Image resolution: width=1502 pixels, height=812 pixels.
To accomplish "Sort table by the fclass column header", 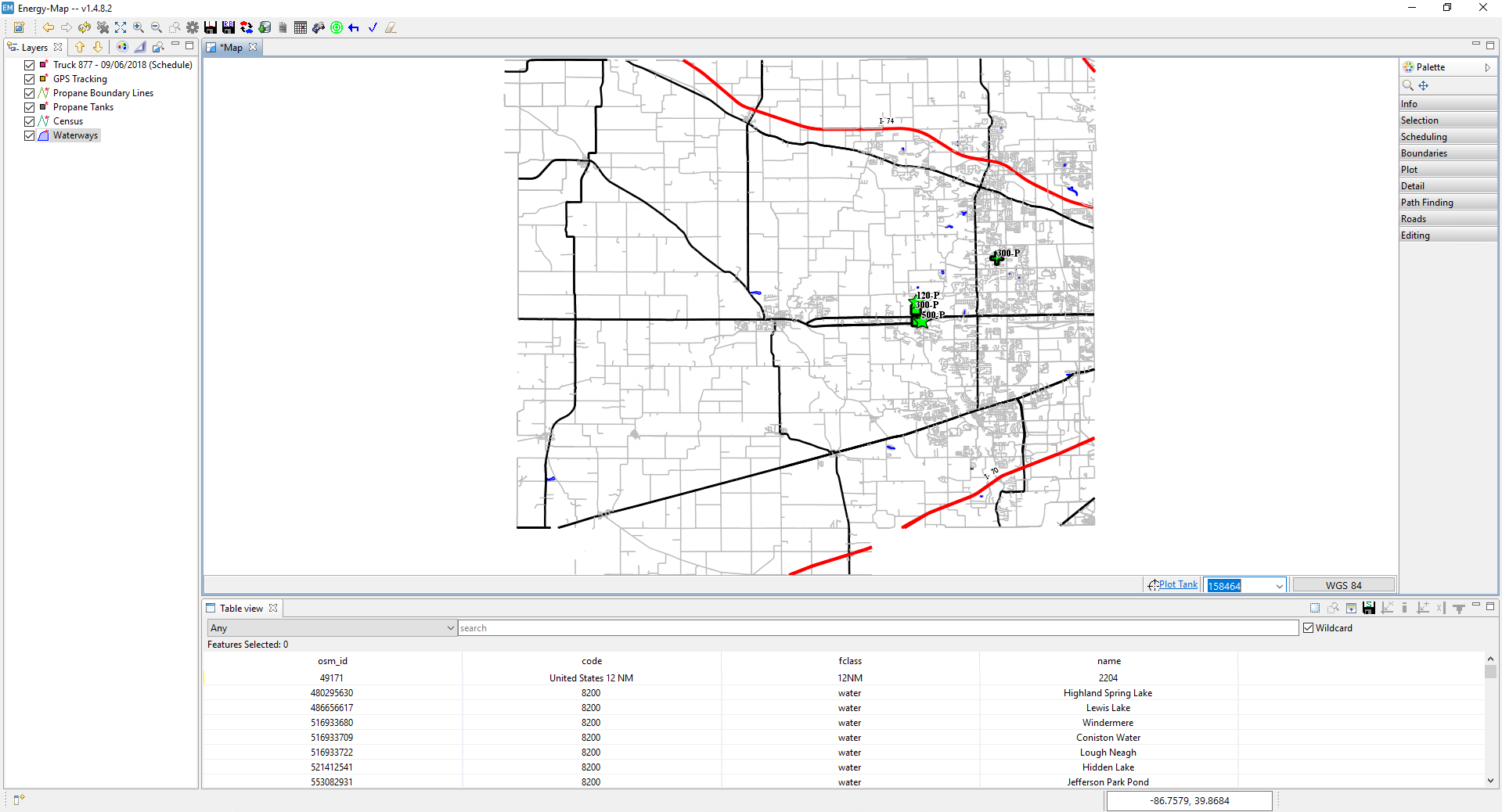I will coord(850,661).
